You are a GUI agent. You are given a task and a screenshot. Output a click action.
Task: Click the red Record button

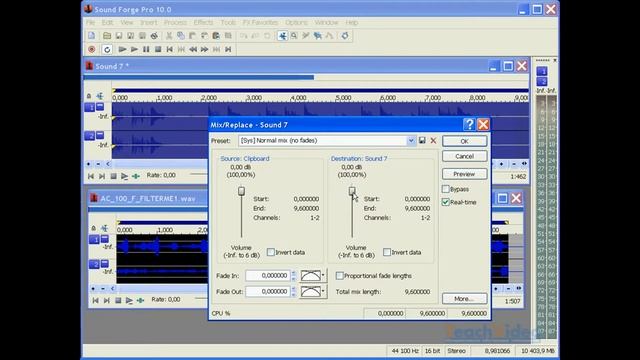(91, 49)
